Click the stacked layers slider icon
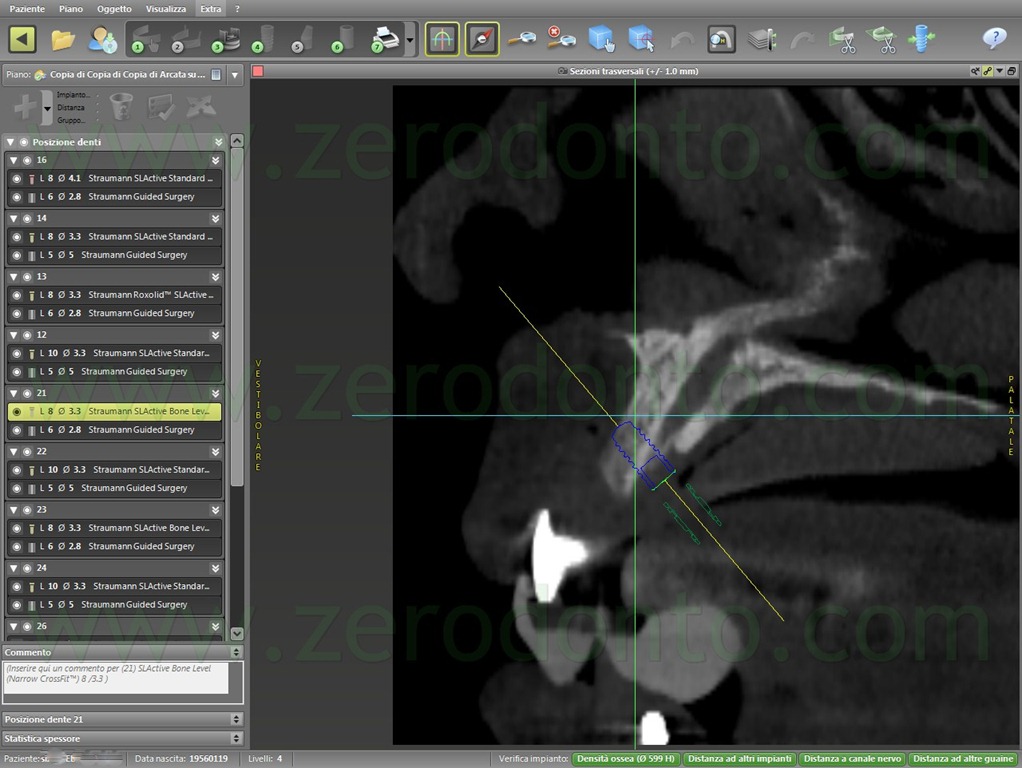Image resolution: width=1022 pixels, height=768 pixels. [x=761, y=39]
